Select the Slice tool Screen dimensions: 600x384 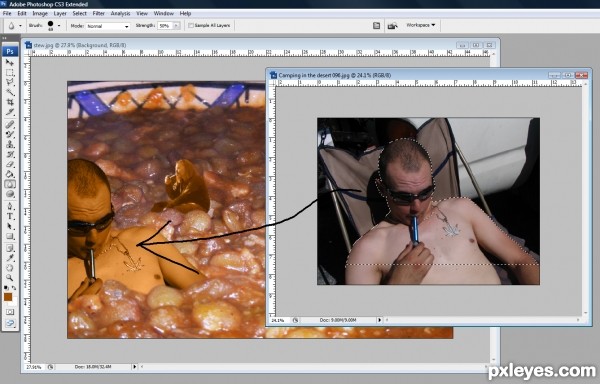(x=10, y=112)
